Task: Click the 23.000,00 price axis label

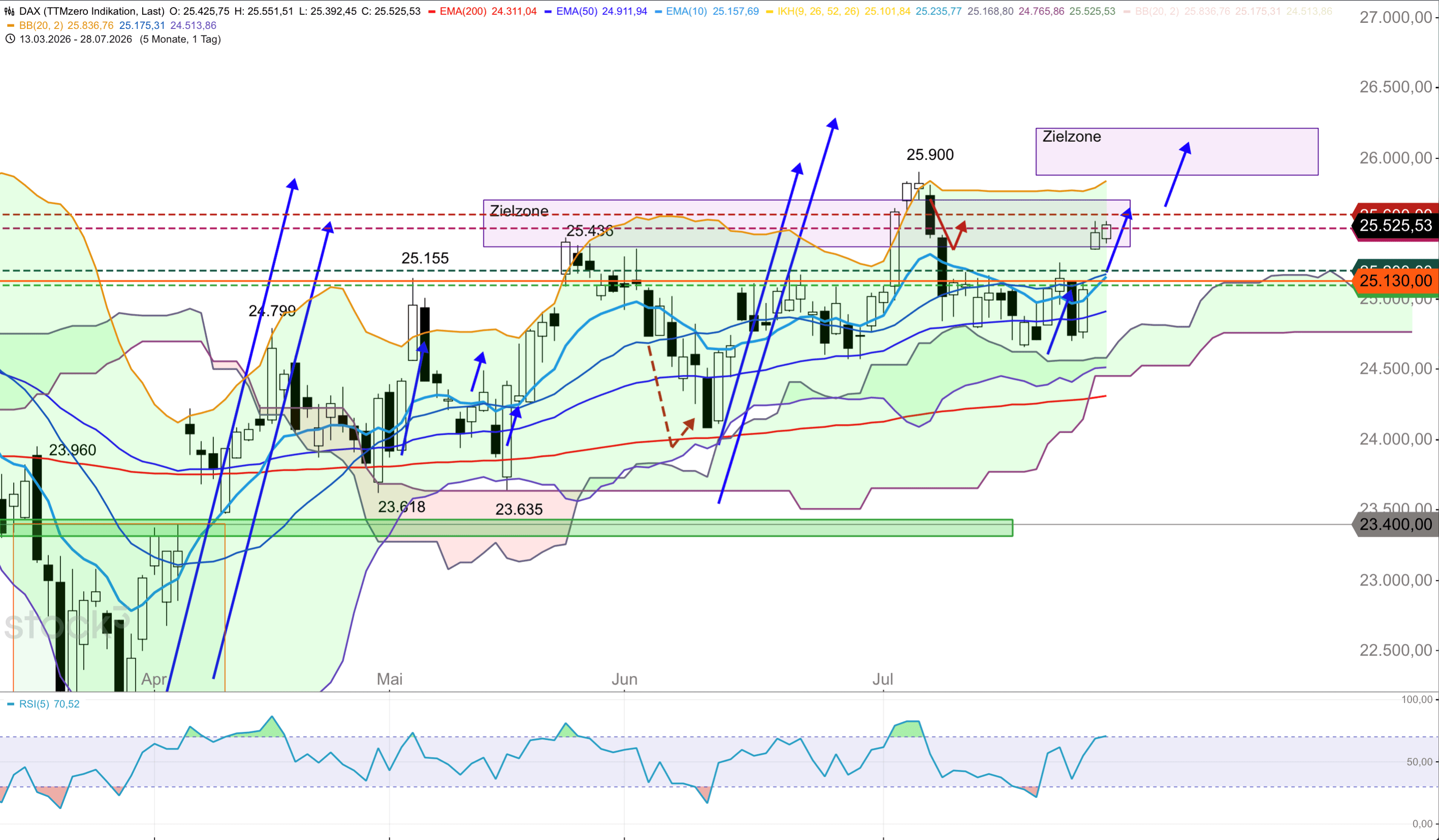Action: (1396, 580)
